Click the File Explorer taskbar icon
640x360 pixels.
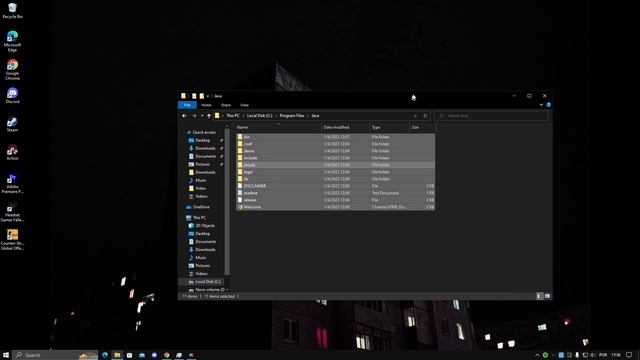tap(117, 355)
